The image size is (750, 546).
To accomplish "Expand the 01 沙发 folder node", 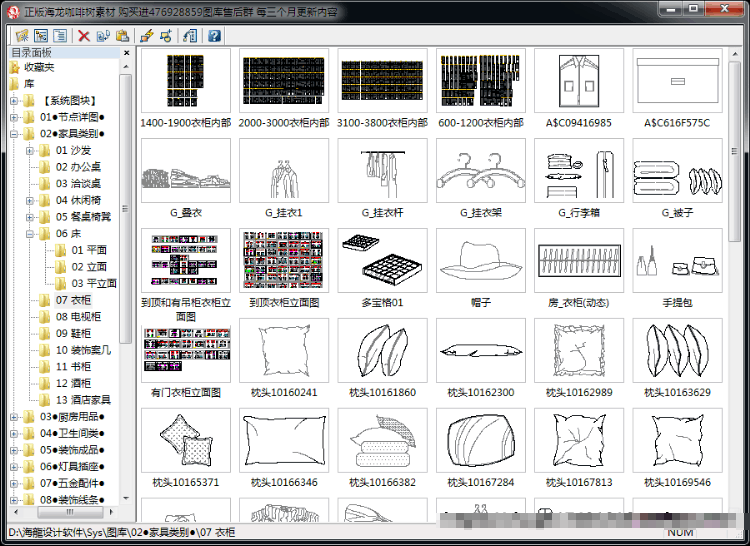I will pyautogui.click(x=30, y=150).
